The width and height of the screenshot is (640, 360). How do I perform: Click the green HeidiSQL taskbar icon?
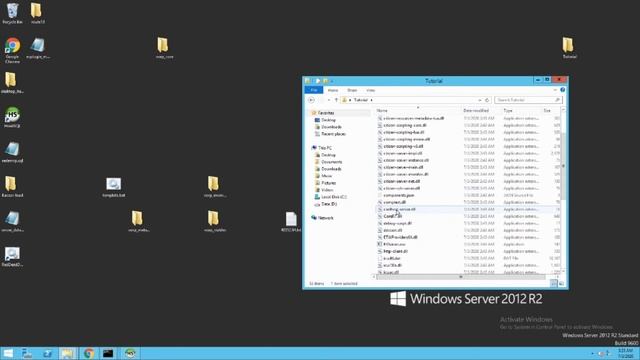tap(130, 353)
